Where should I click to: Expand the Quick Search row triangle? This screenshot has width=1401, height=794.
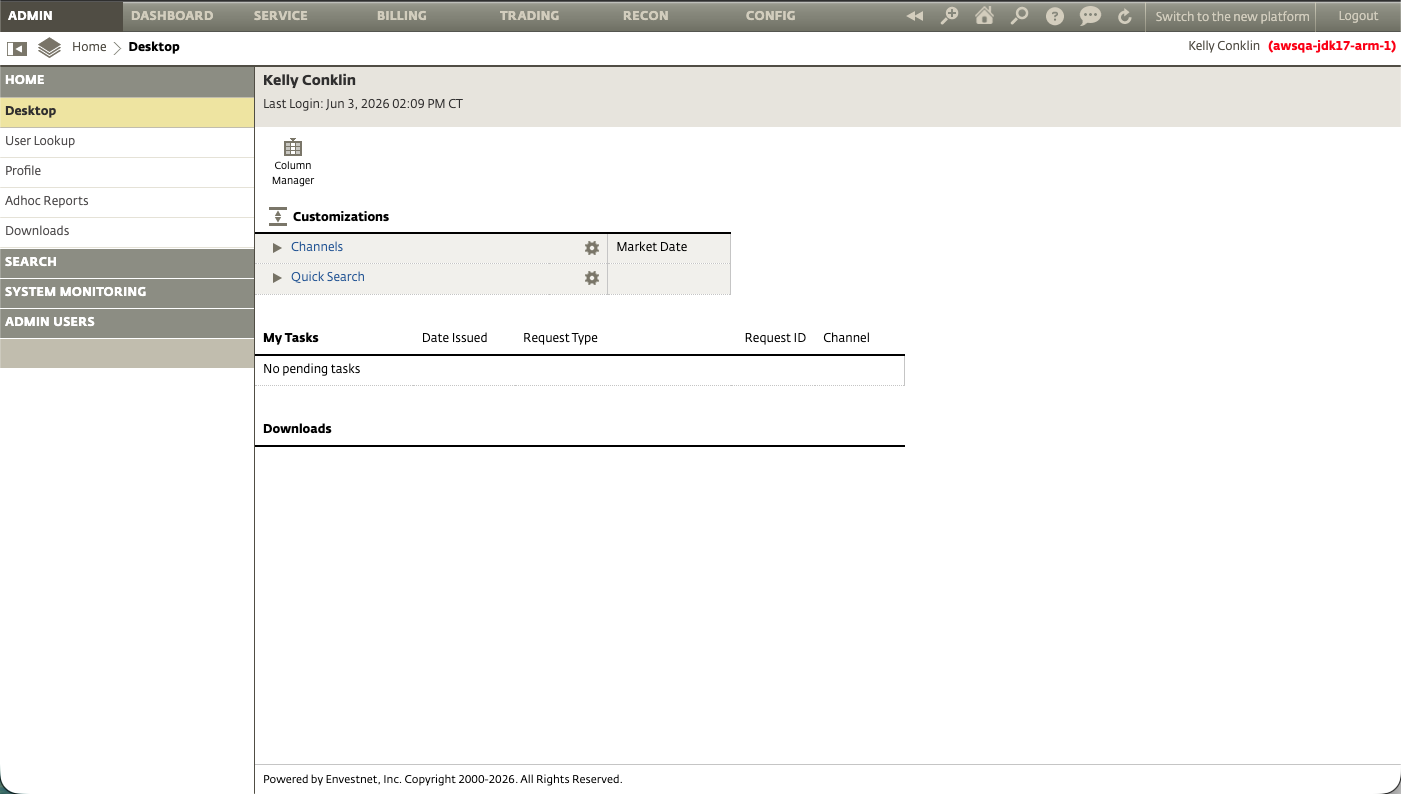click(x=277, y=277)
